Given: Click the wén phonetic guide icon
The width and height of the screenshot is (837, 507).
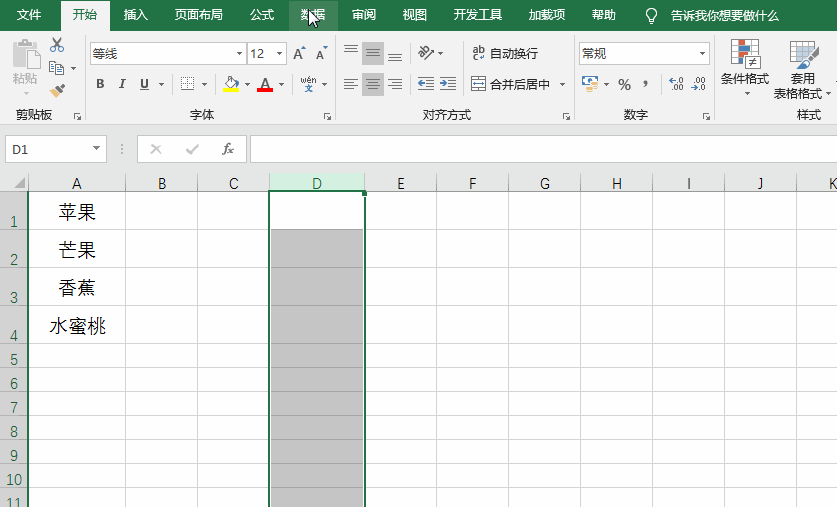Looking at the screenshot, I should pos(308,84).
